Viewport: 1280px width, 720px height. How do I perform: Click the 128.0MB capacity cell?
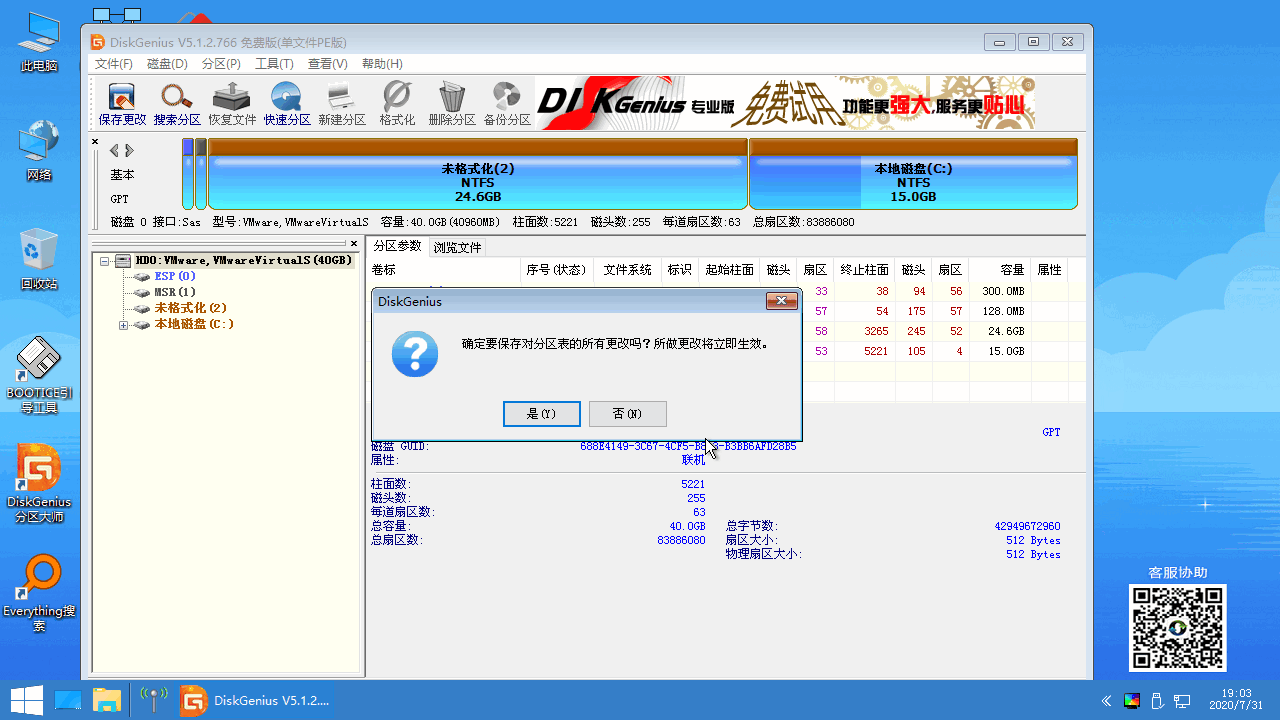click(x=1002, y=311)
